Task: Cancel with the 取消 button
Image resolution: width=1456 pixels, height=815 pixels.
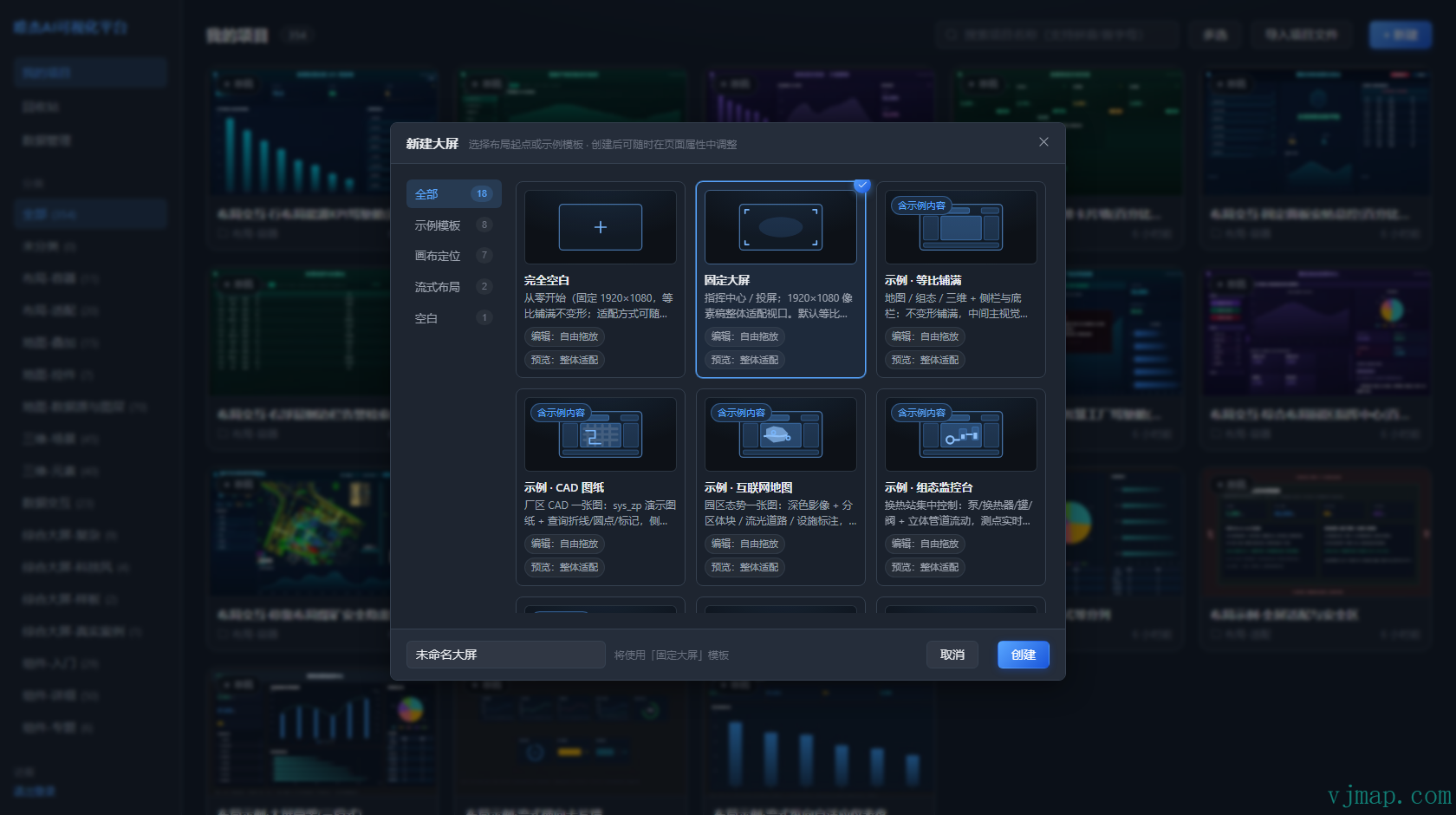Action: point(952,655)
